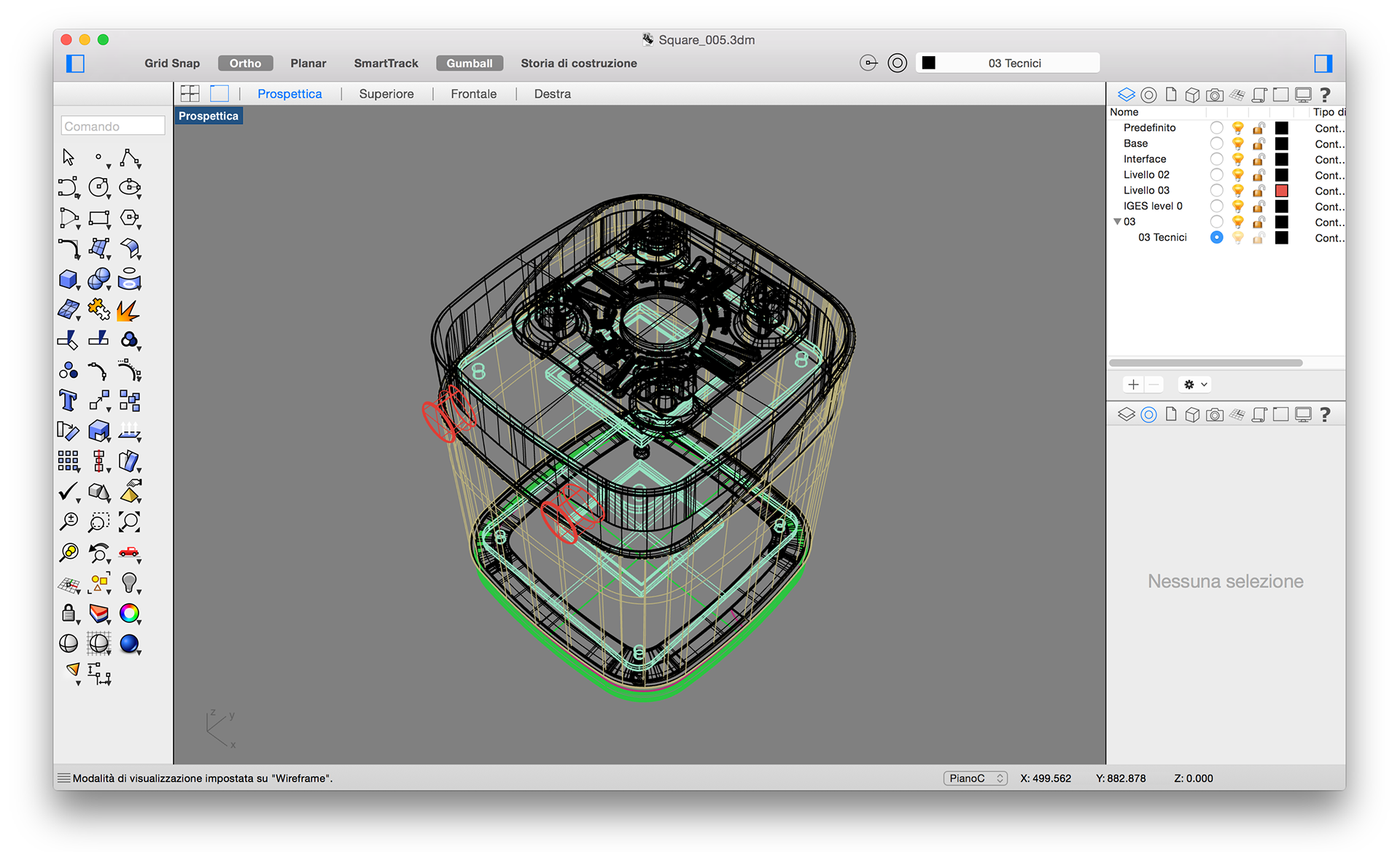Screen dimensions: 1400x852
Task: Collapse the 03 layer group triangle
Action: (1118, 221)
